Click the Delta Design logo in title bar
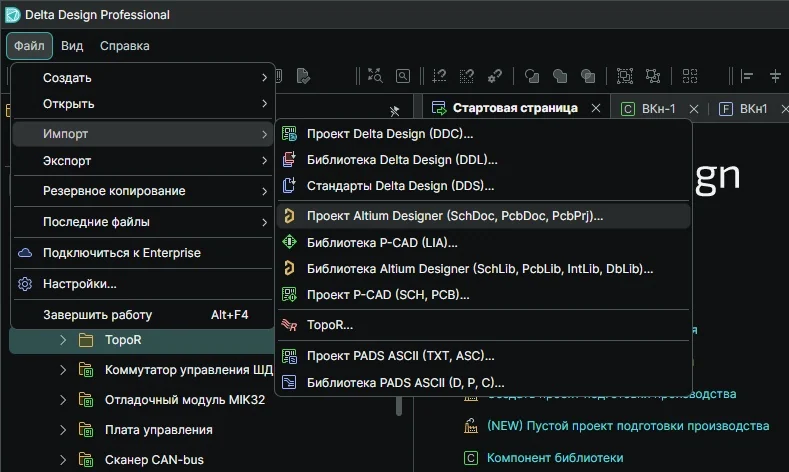Image resolution: width=789 pixels, height=472 pixels. [x=13, y=15]
